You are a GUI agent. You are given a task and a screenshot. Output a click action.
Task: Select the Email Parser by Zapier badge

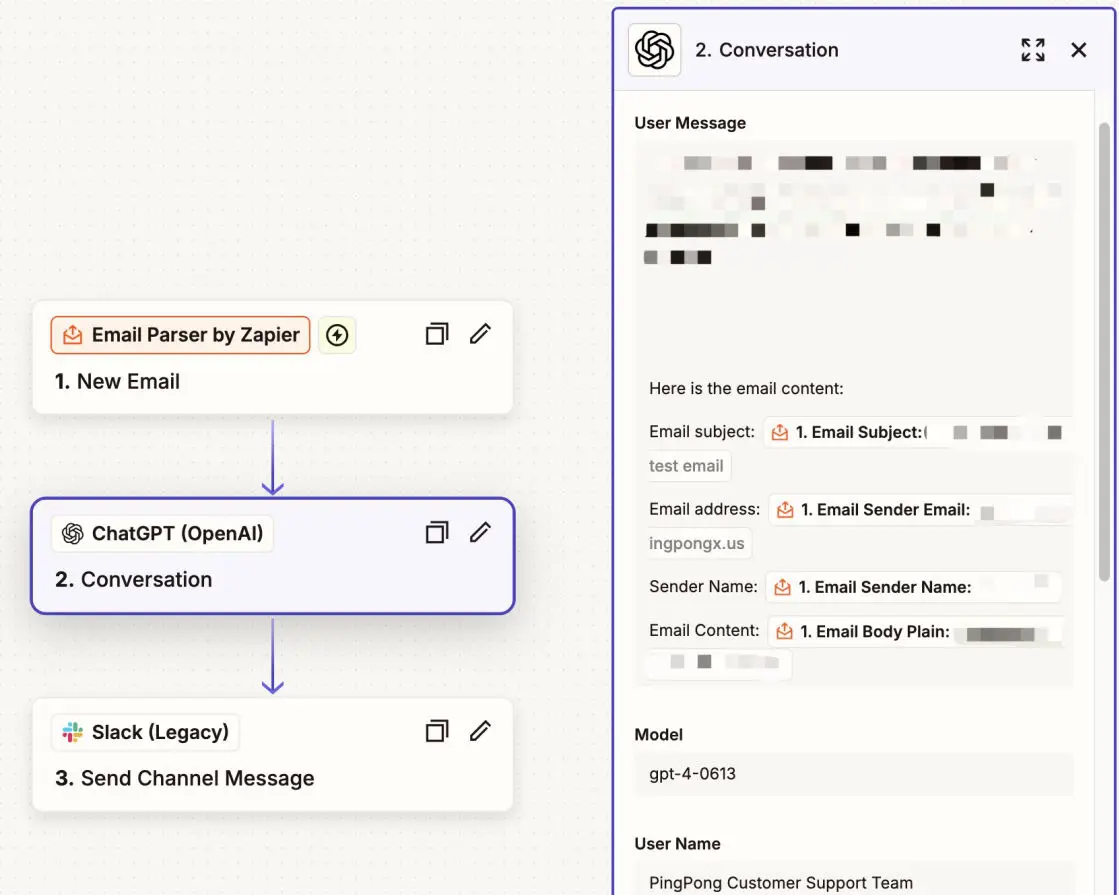point(181,336)
